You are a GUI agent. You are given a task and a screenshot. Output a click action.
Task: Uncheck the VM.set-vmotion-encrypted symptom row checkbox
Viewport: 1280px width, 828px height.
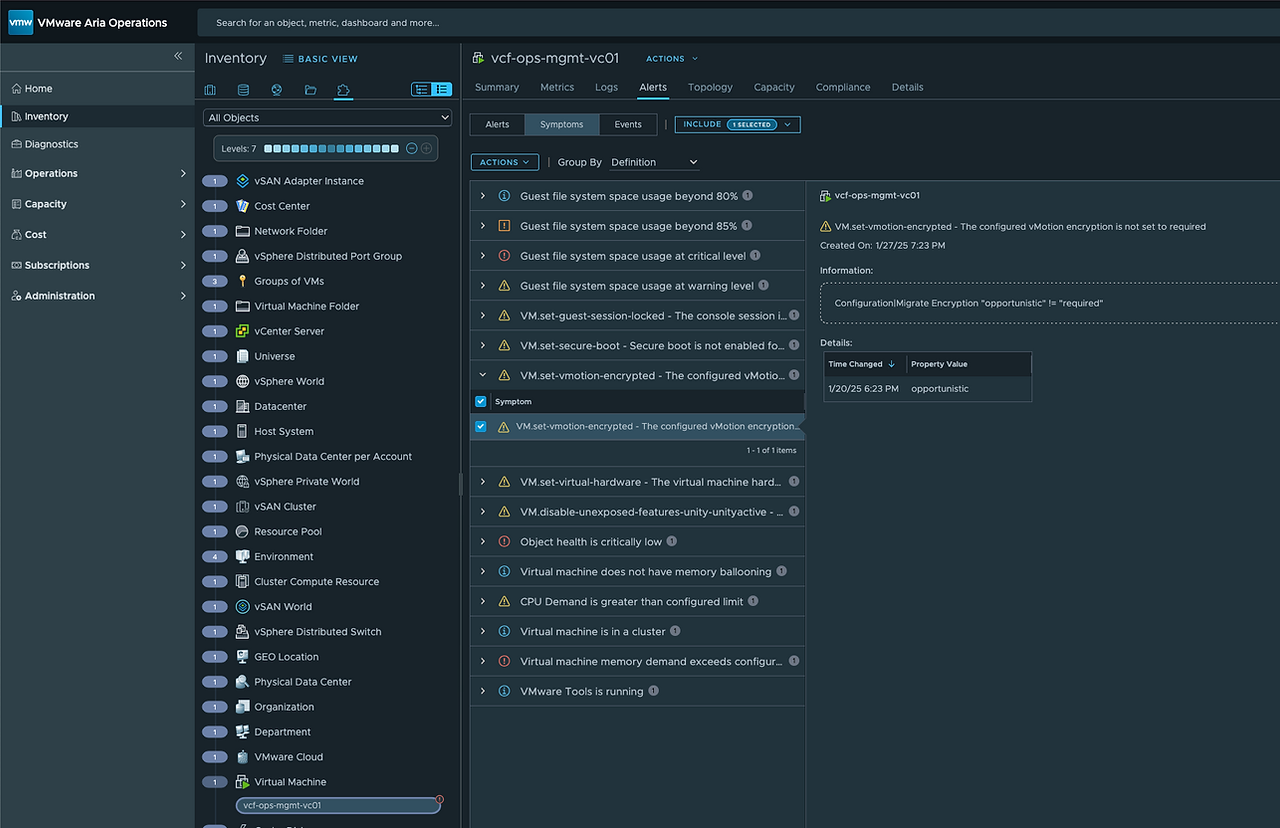coord(481,426)
